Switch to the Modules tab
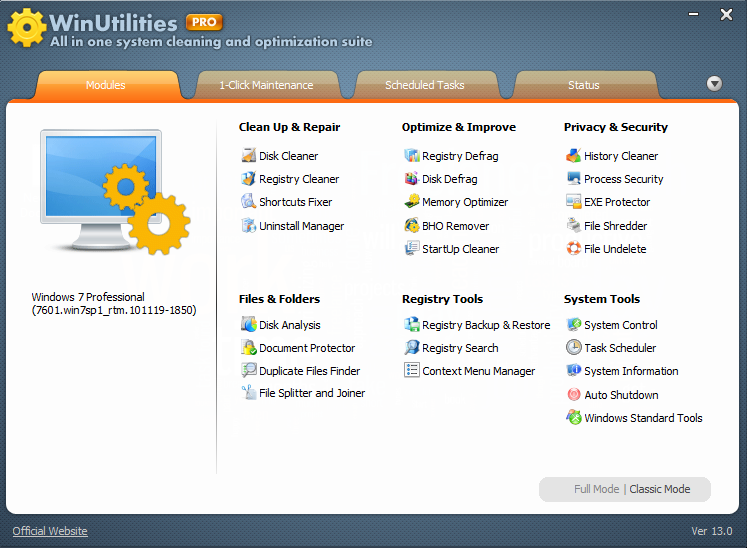This screenshot has width=747, height=548. pos(106,85)
